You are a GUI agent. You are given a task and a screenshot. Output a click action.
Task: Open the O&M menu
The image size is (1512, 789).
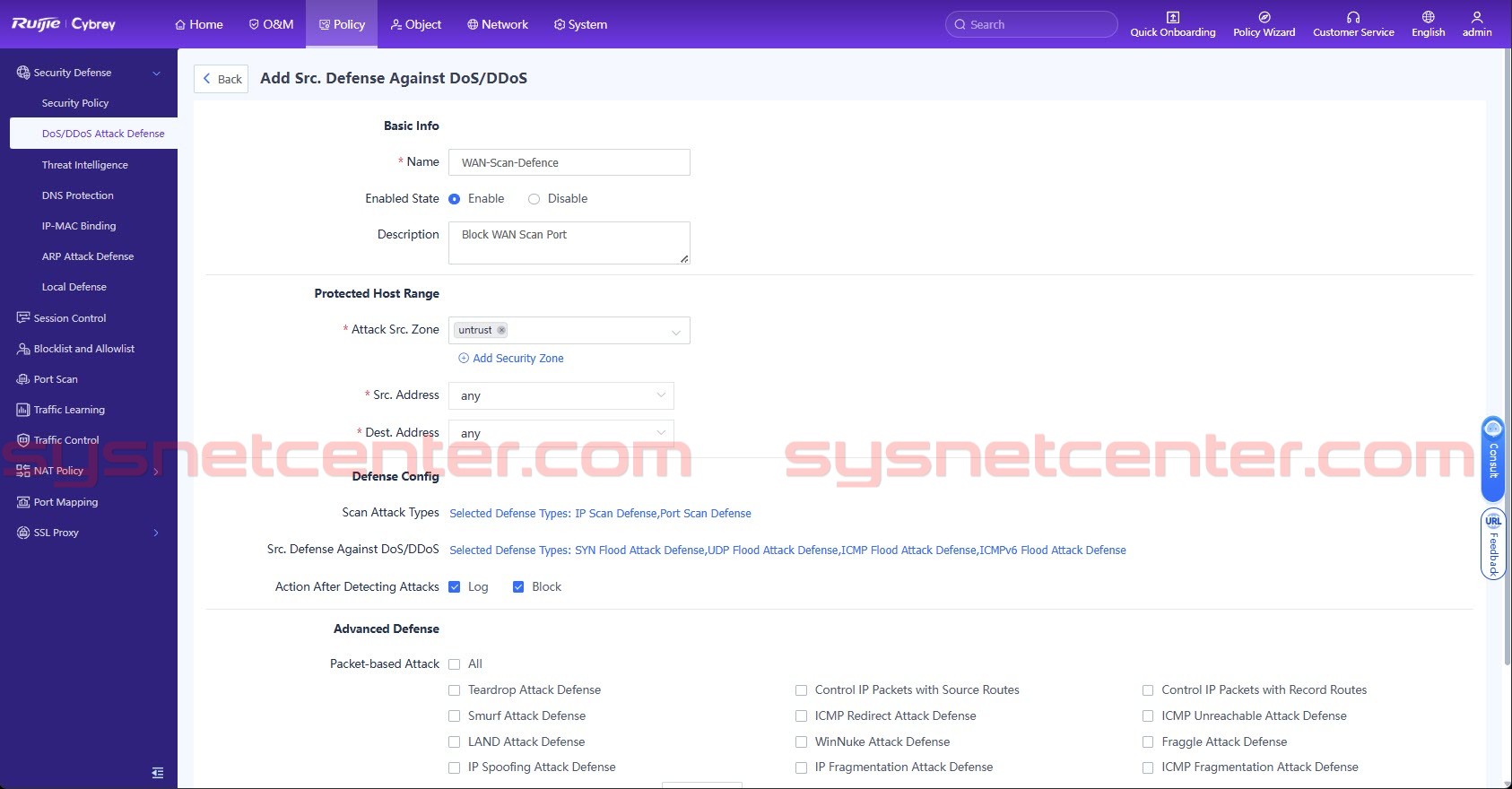(x=271, y=24)
